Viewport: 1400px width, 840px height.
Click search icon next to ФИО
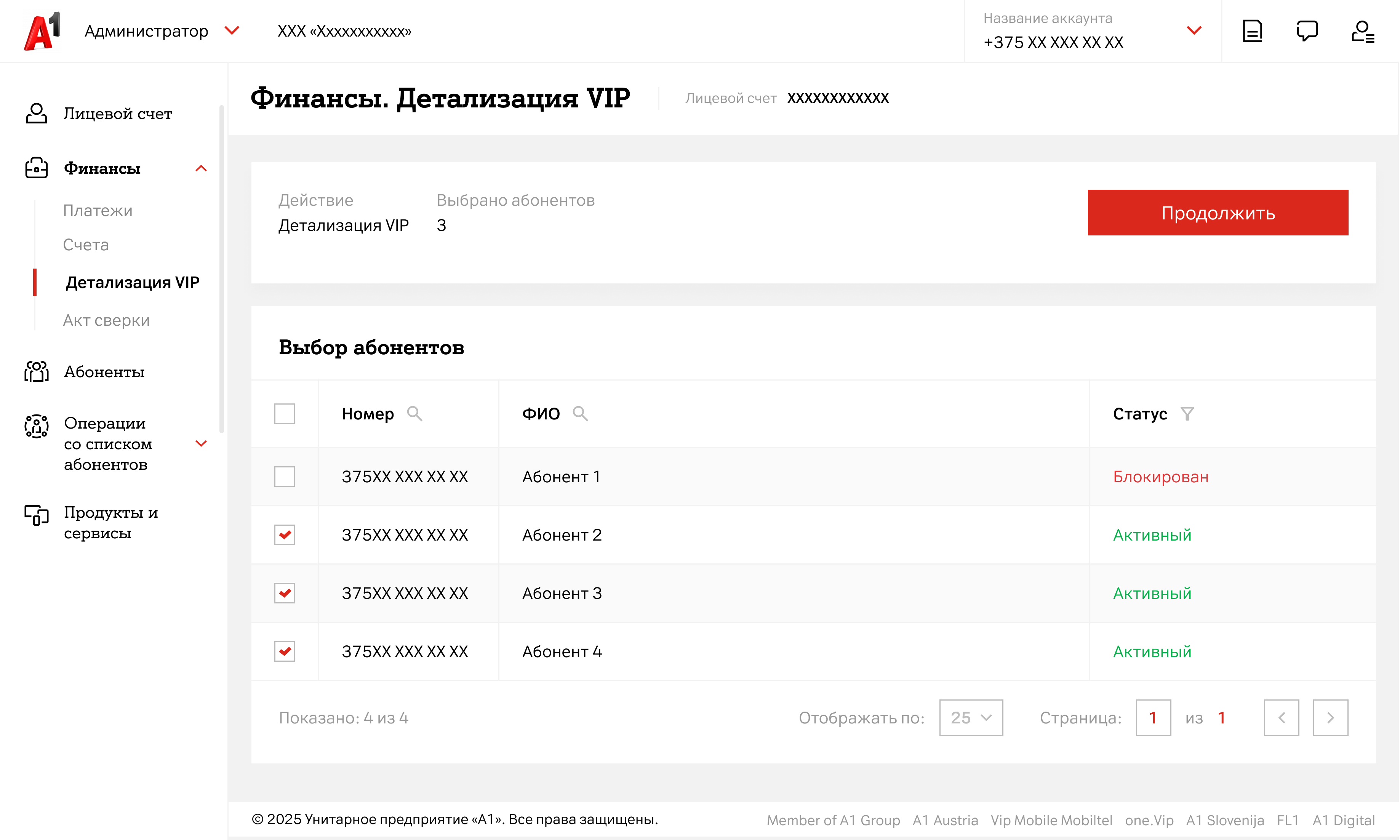(x=579, y=414)
